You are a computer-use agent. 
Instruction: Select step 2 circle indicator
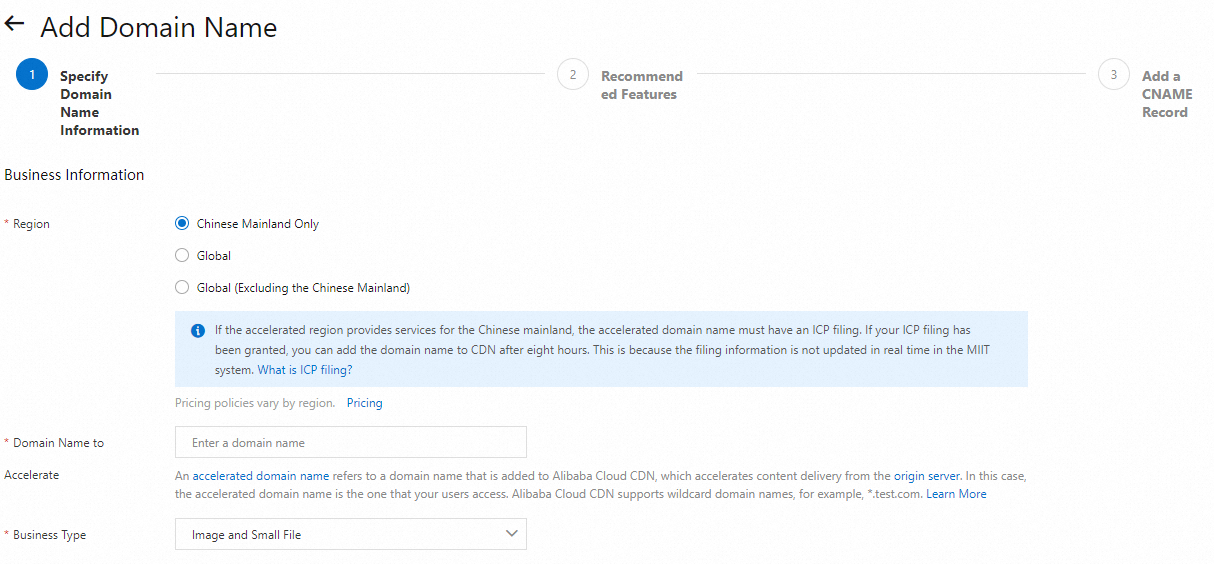pyautogui.click(x=573, y=75)
